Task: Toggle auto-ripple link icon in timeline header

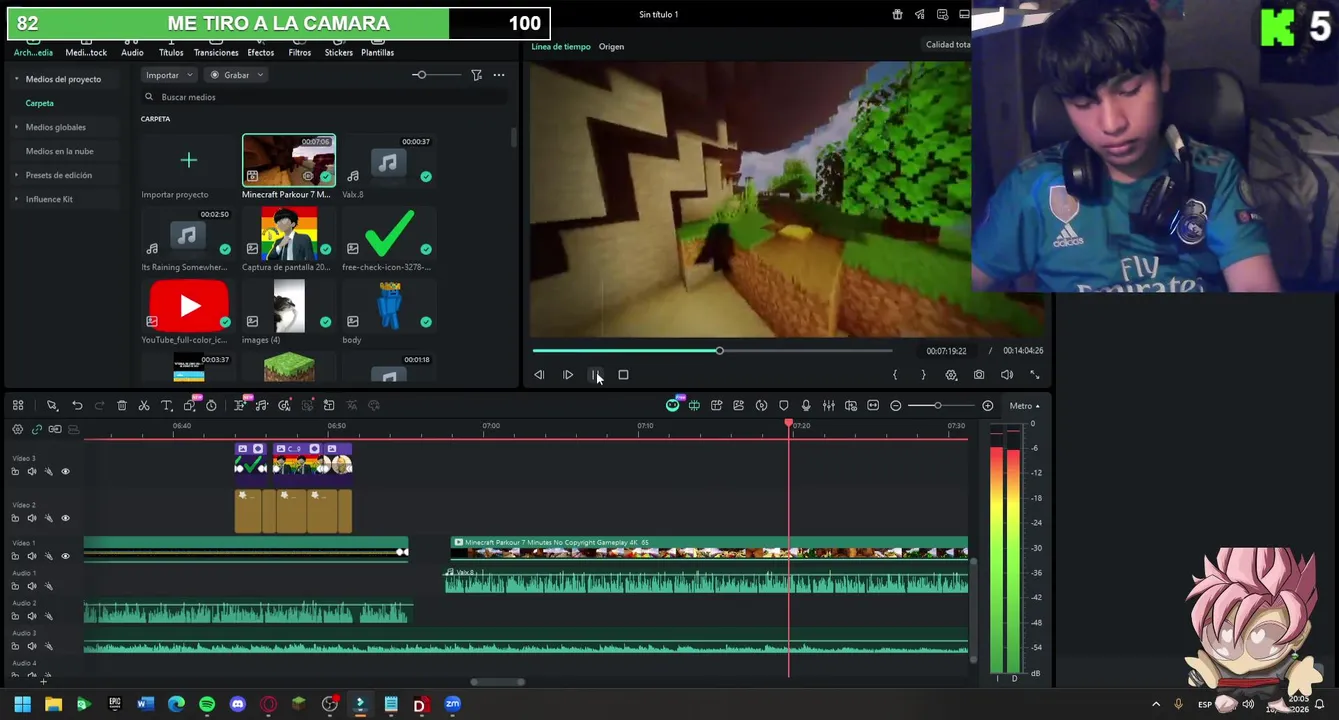Action: click(37, 429)
